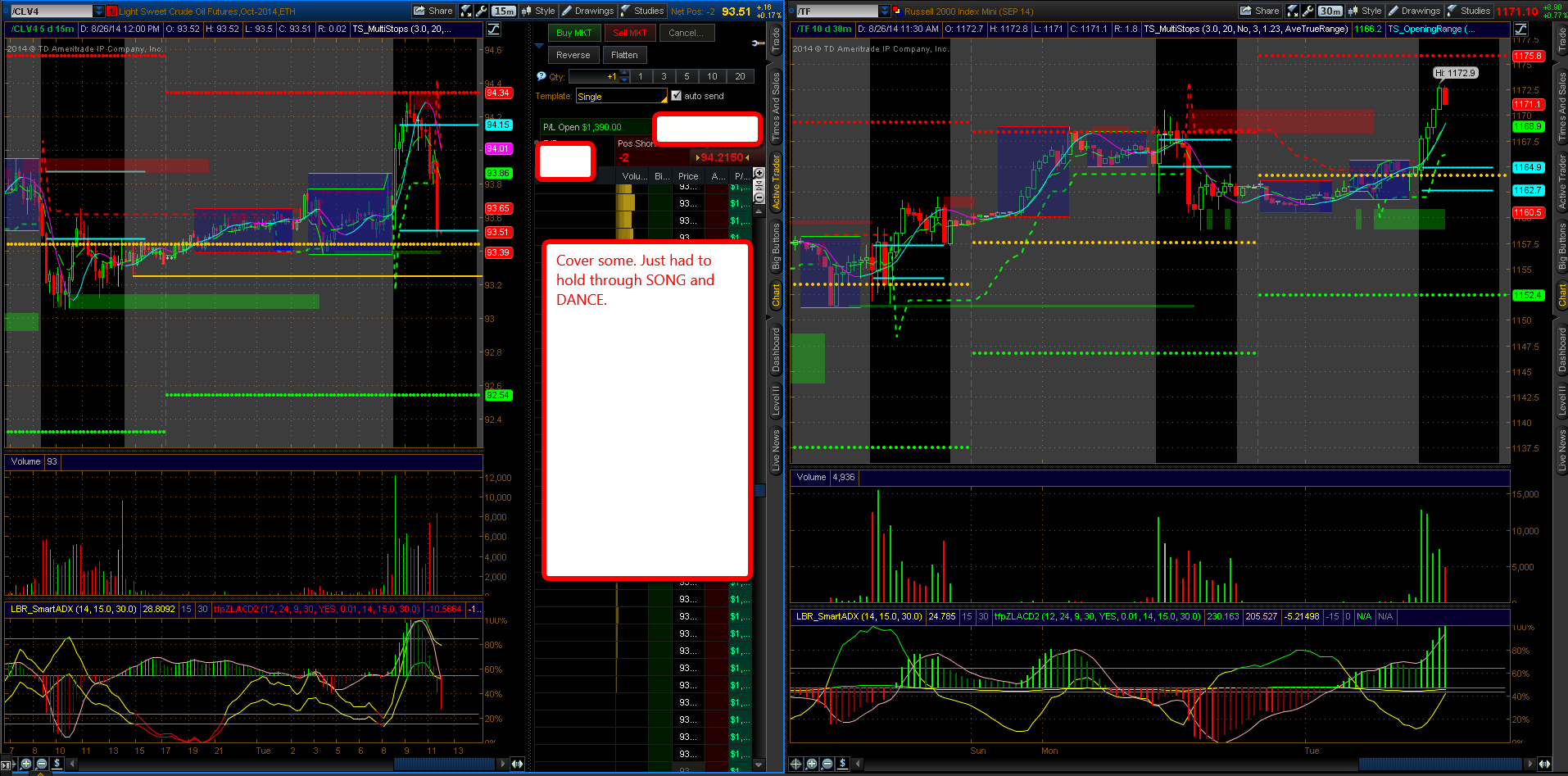Open the Style menu on the /CLV4 chart
This screenshot has width=1568, height=776.
(538, 11)
